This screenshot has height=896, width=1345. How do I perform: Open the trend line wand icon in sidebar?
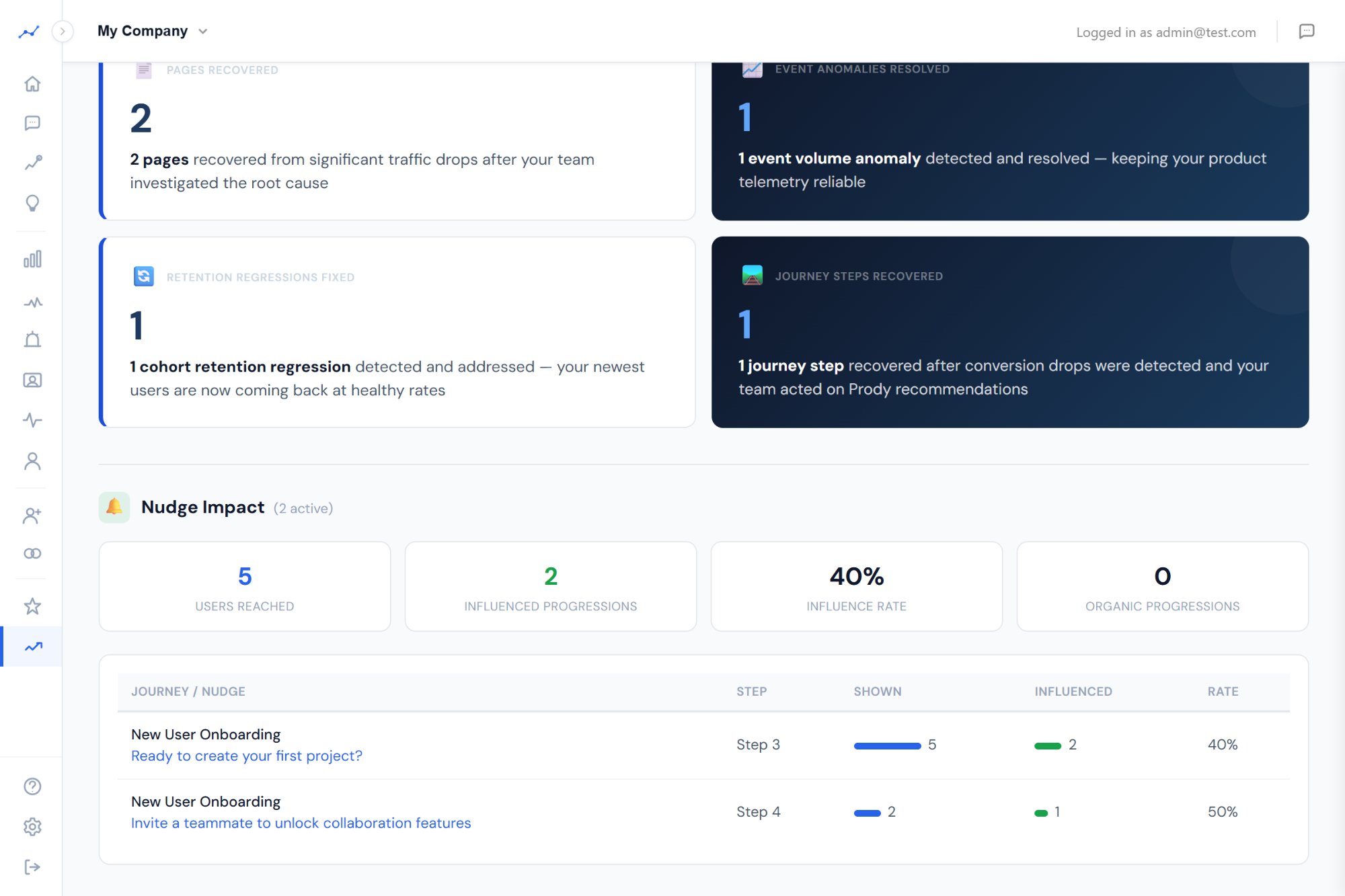(x=32, y=163)
